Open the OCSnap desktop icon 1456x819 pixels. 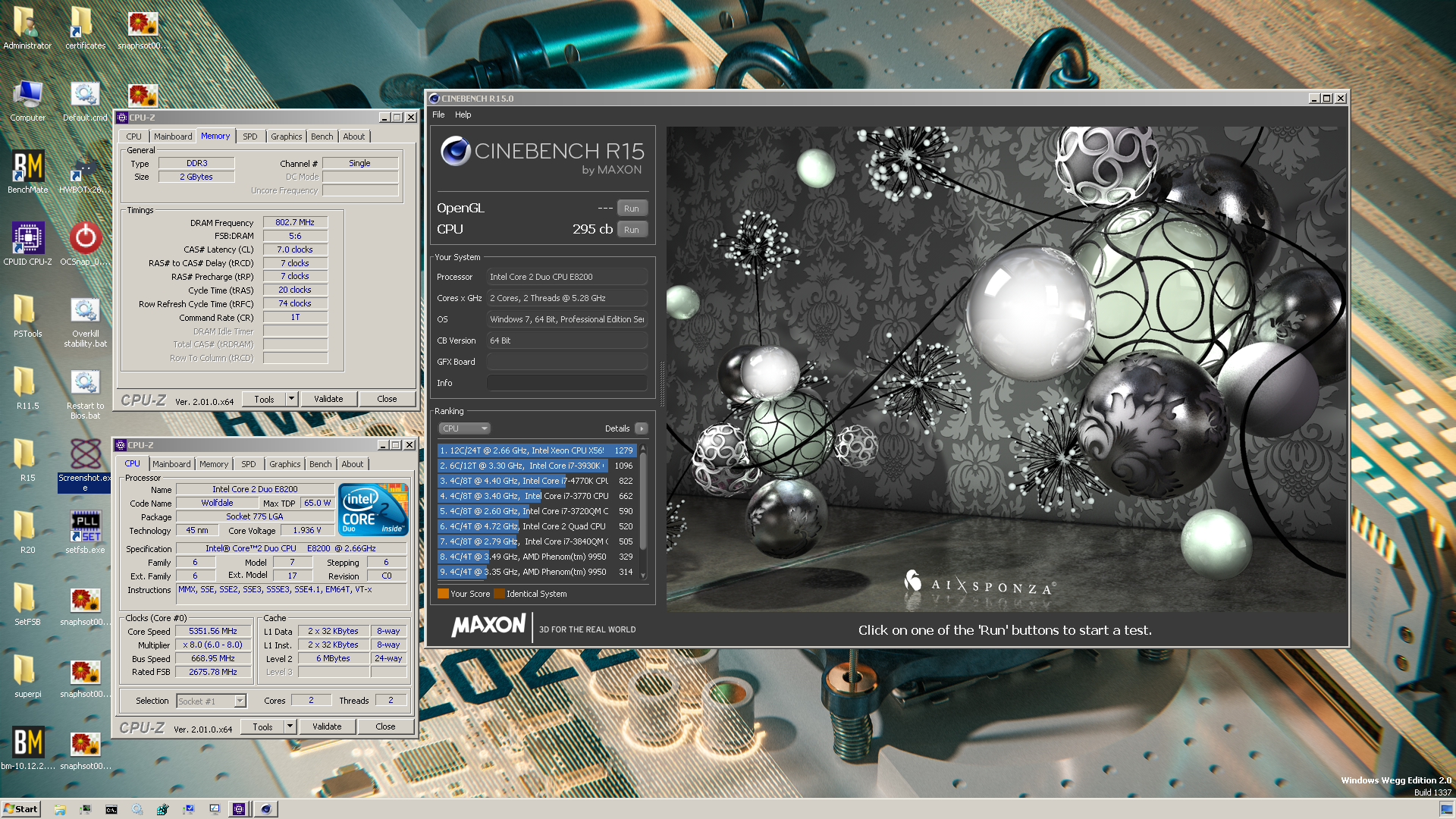86,244
